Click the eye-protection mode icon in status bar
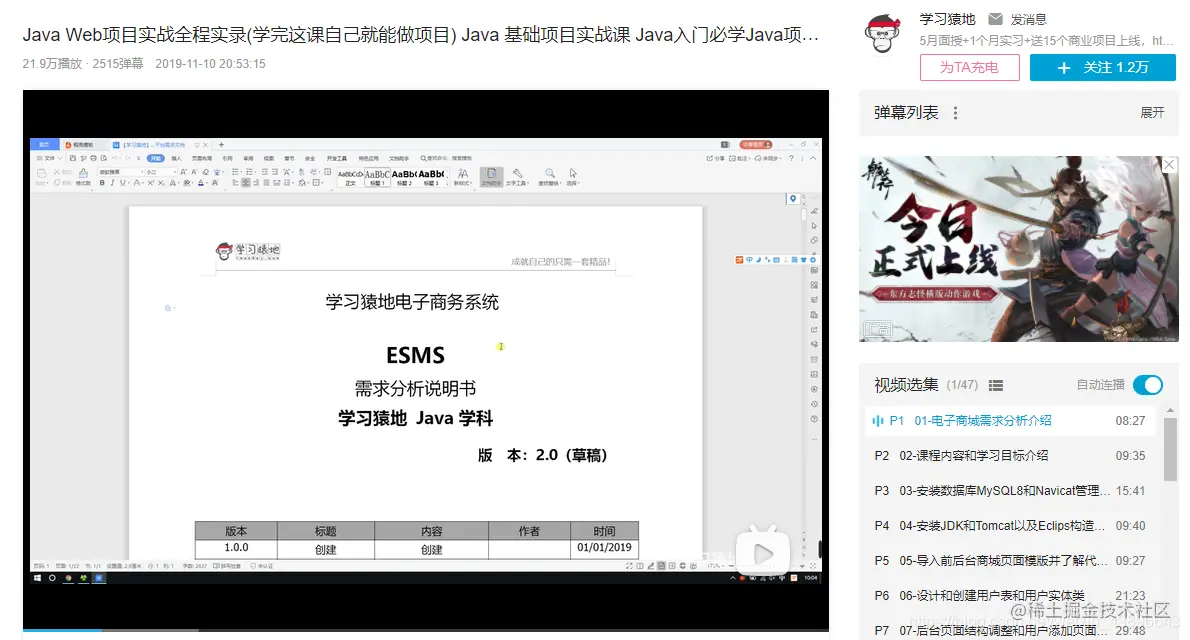The image size is (1190, 640). click(693, 566)
